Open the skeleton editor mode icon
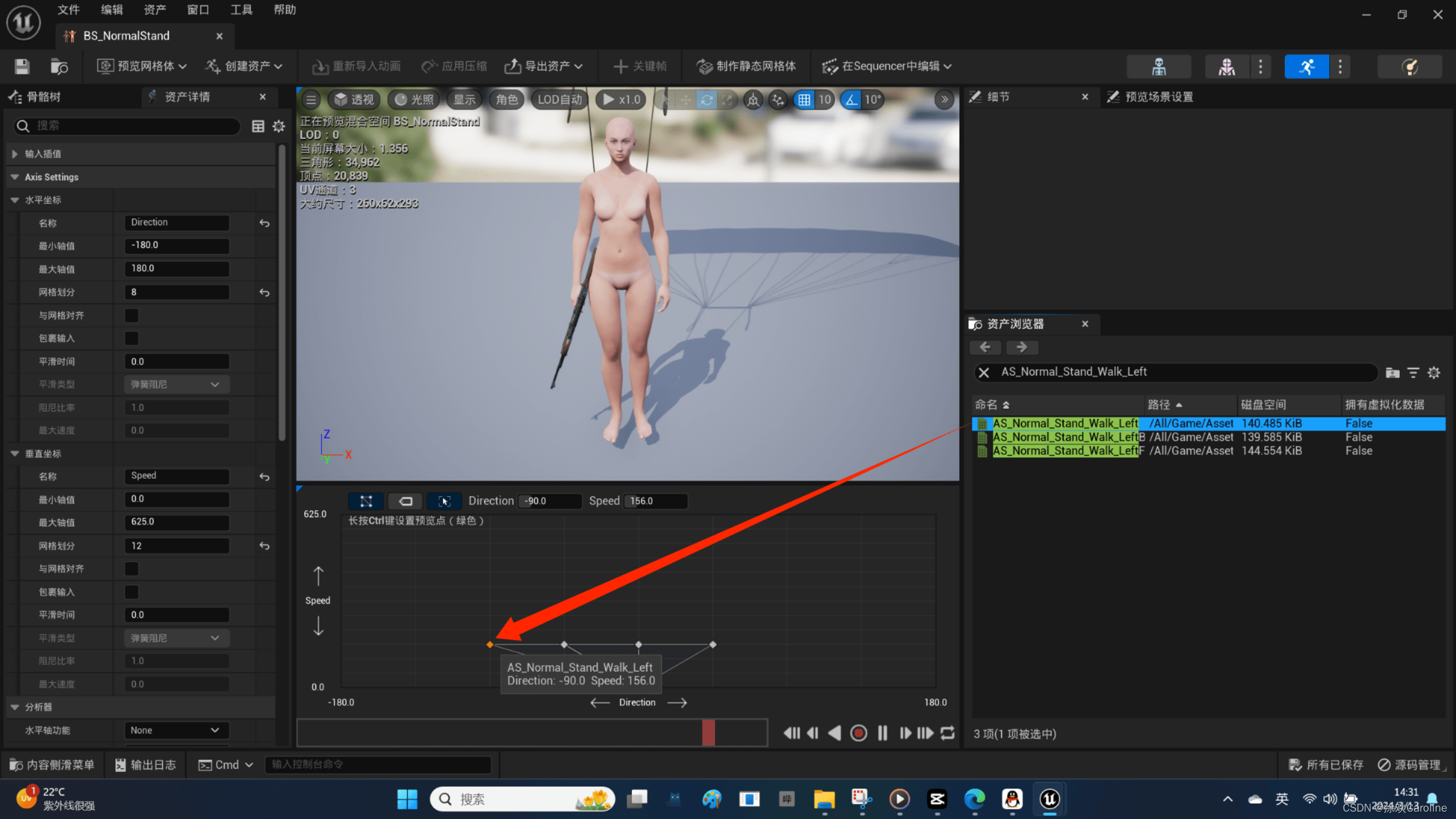Image resolution: width=1456 pixels, height=819 pixels. click(x=1159, y=67)
